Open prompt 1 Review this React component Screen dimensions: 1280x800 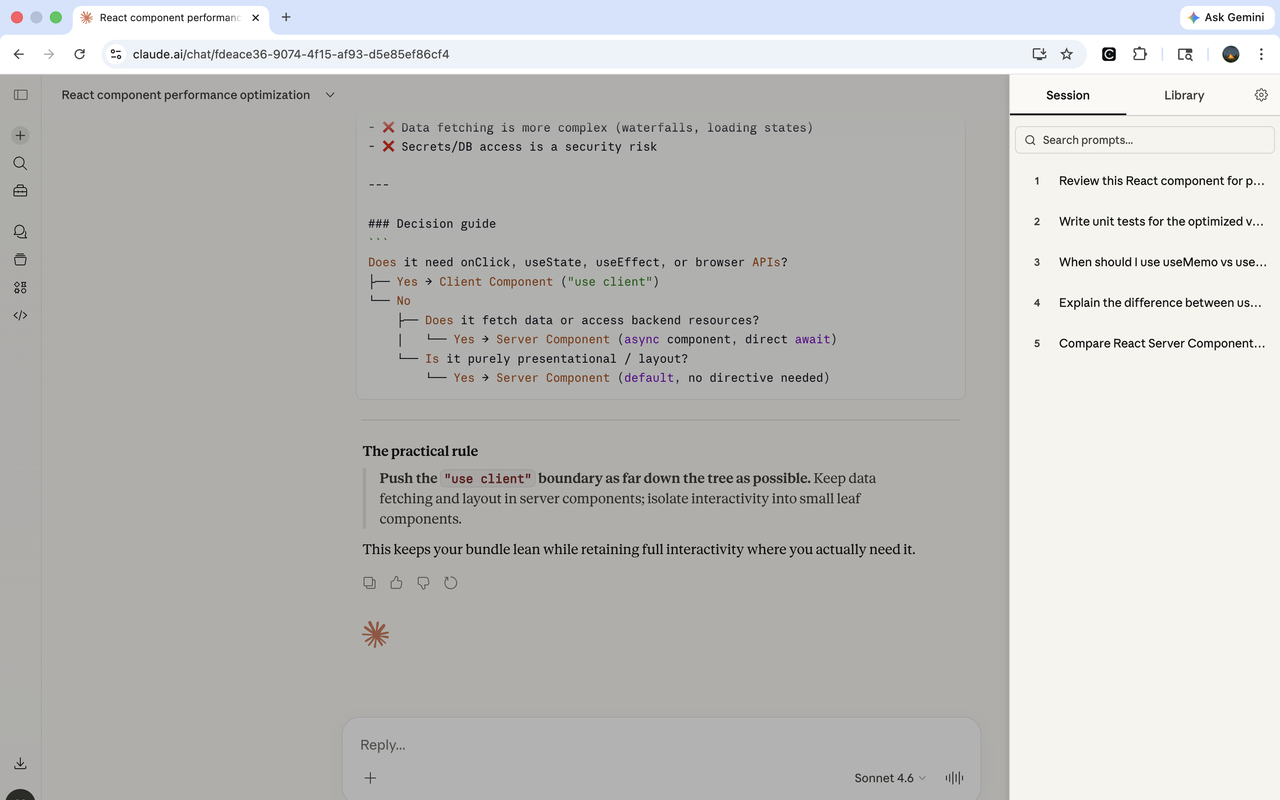(x=1145, y=181)
